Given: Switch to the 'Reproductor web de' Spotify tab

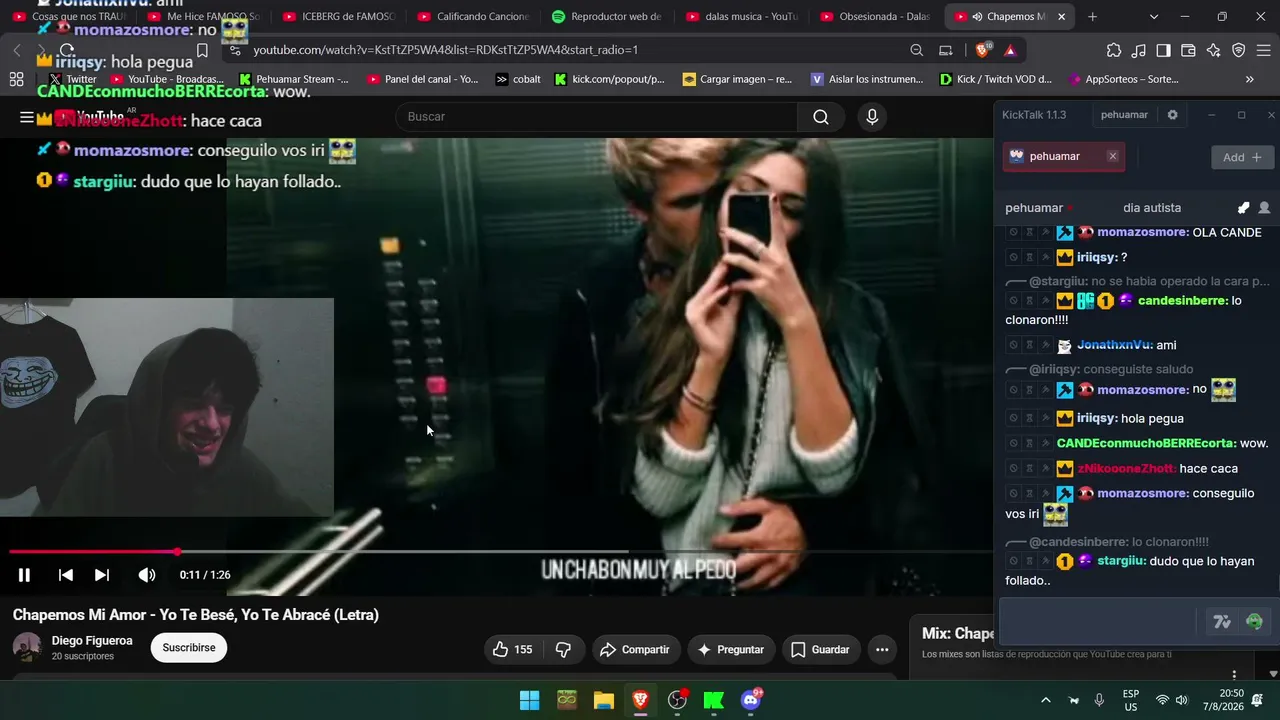Looking at the screenshot, I should [x=607, y=17].
